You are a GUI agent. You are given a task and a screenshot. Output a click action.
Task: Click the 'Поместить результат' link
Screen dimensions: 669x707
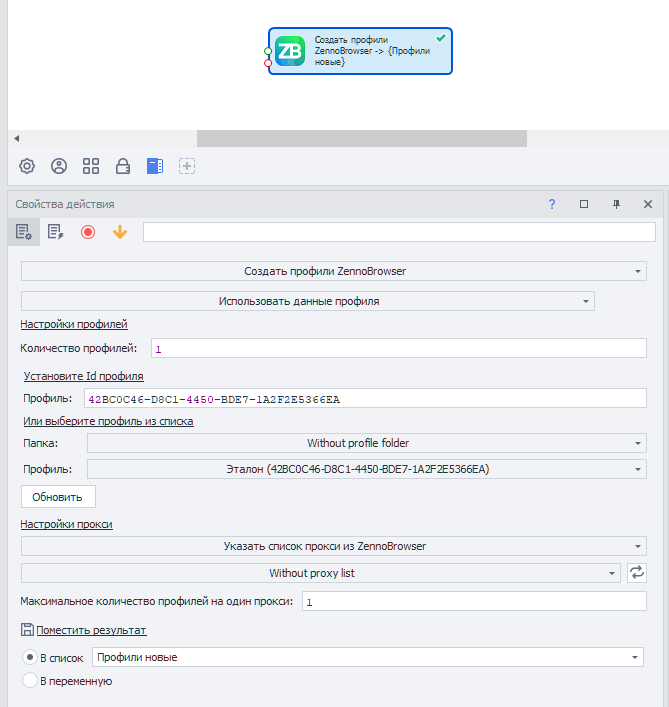(x=91, y=630)
